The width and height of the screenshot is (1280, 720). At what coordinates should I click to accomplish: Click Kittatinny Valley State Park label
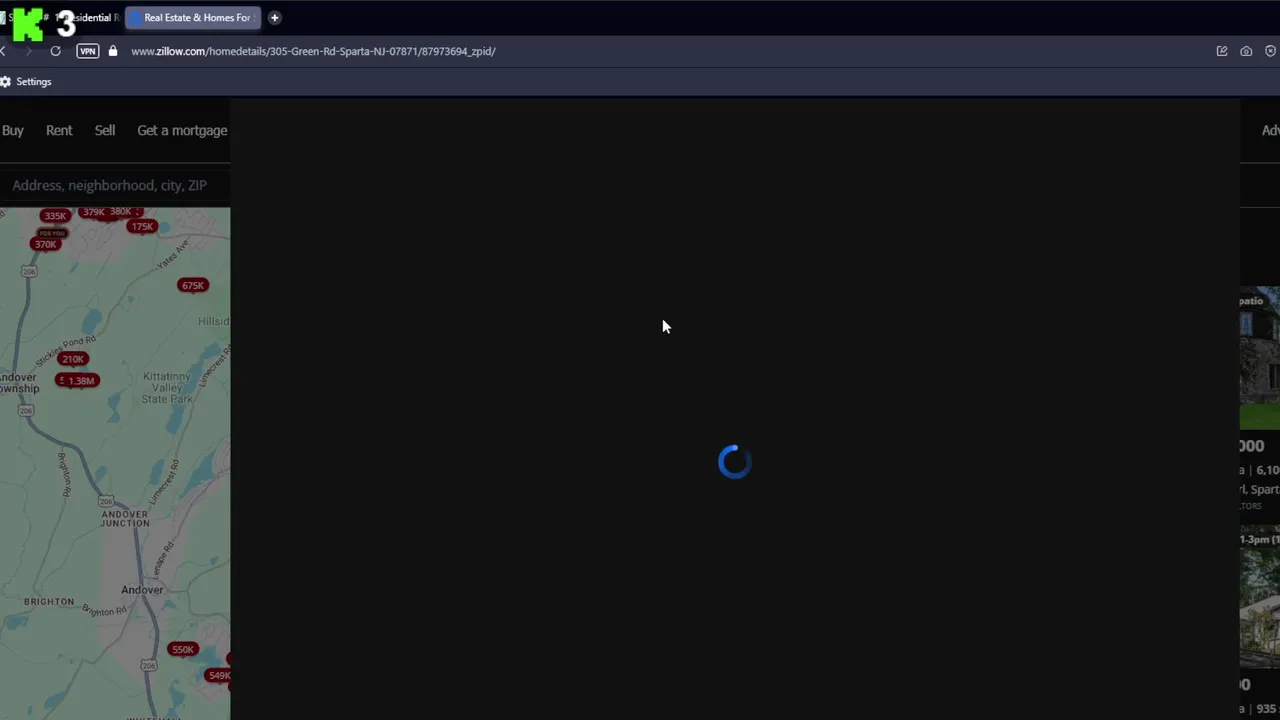(167, 388)
